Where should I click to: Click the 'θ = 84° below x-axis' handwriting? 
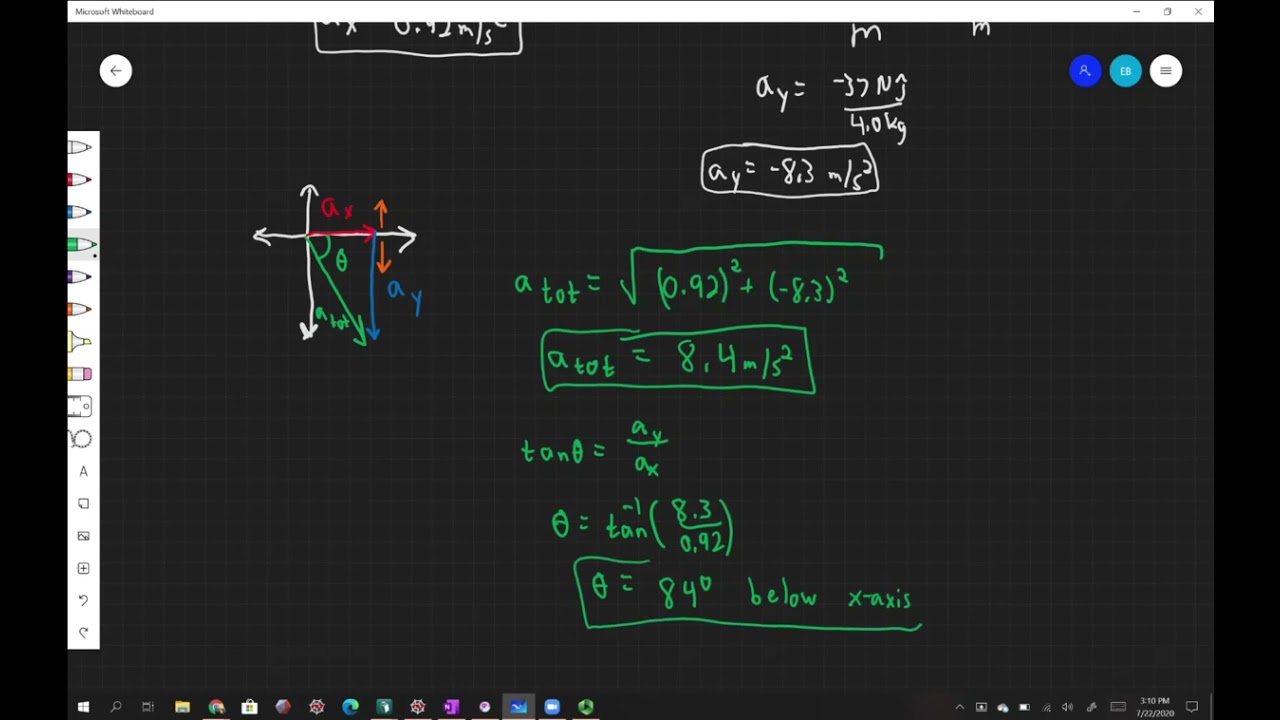750,594
